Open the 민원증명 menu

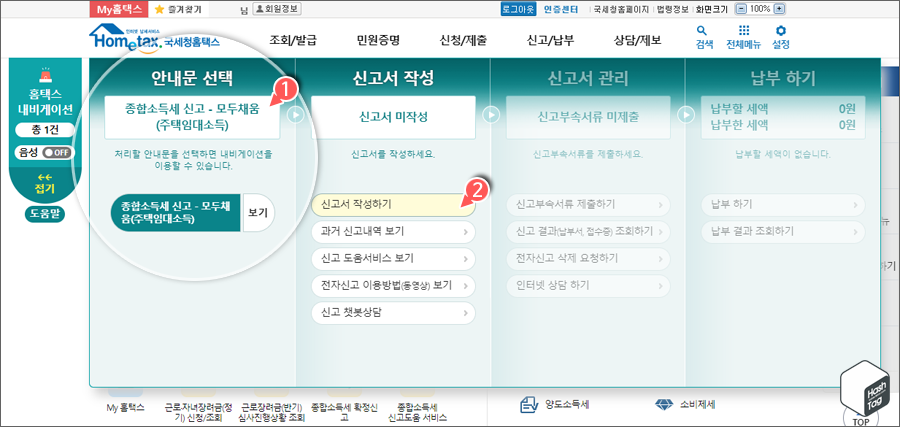tap(378, 40)
